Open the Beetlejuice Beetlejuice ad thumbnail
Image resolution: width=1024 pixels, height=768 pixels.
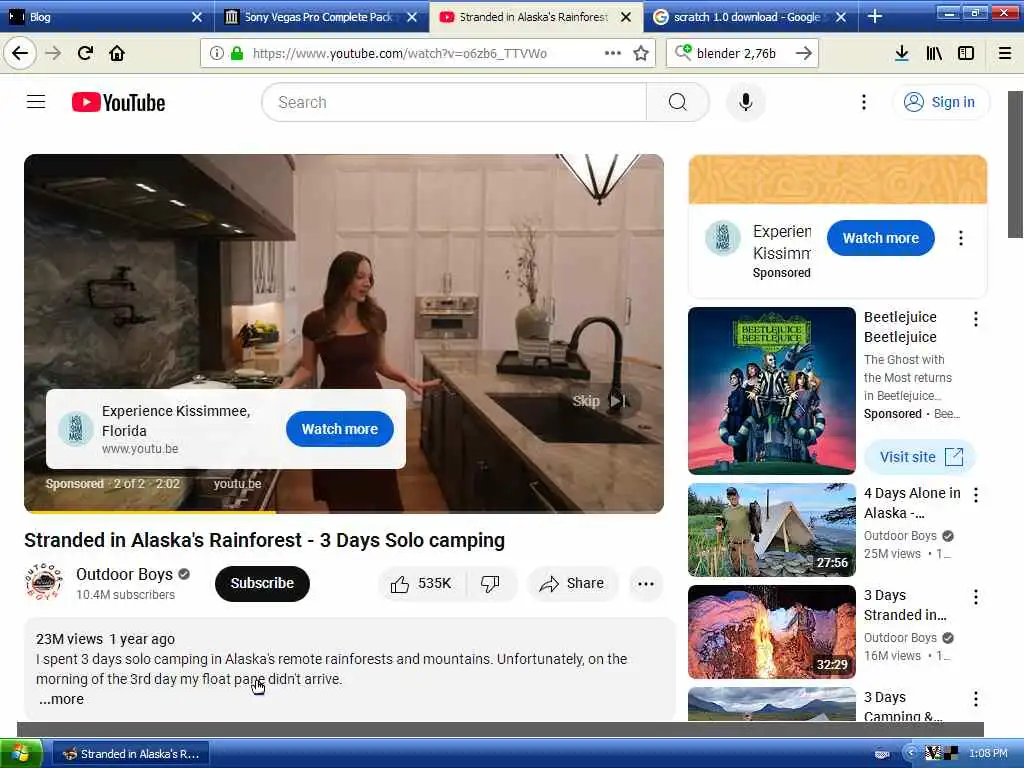click(x=771, y=391)
